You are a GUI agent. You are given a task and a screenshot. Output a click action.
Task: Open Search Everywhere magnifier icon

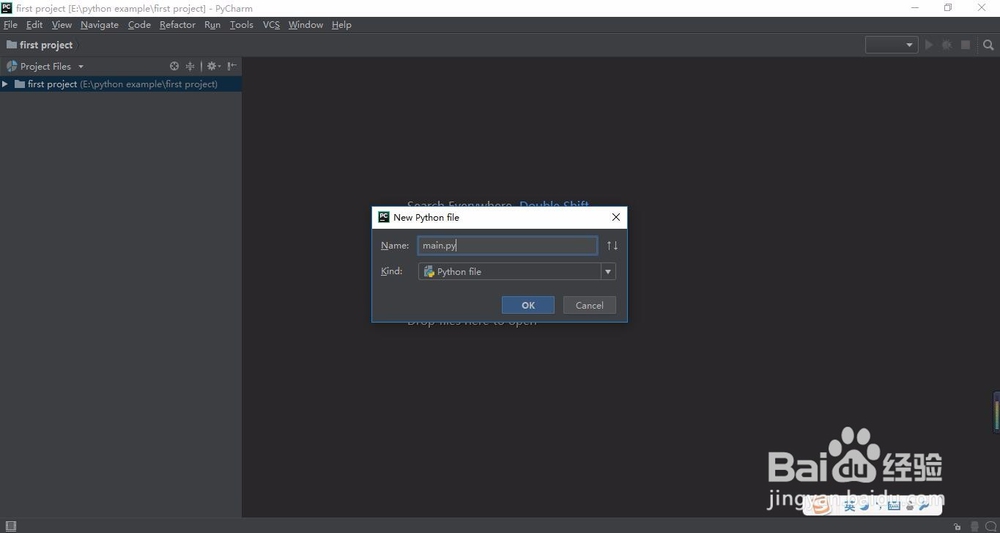[988, 45]
